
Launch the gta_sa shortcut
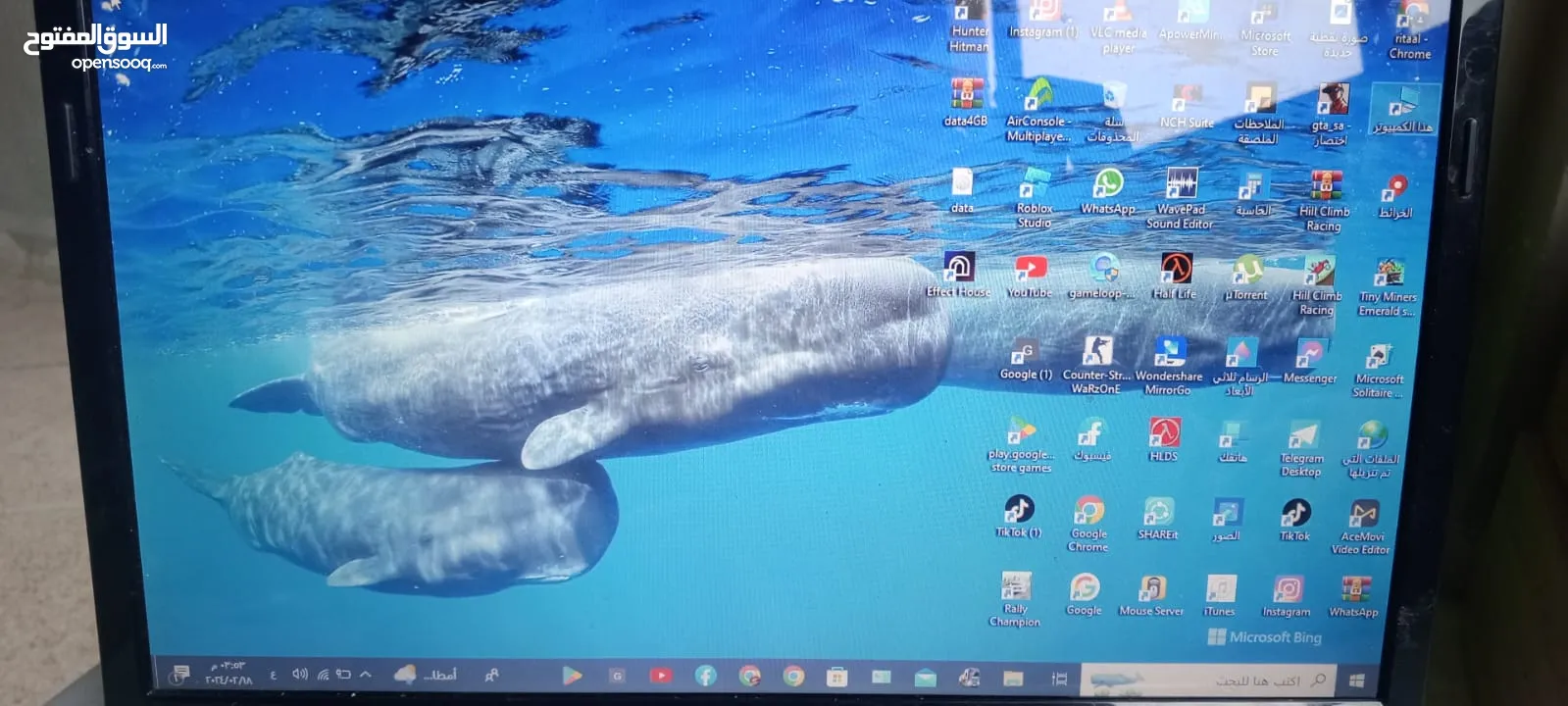click(1331, 115)
